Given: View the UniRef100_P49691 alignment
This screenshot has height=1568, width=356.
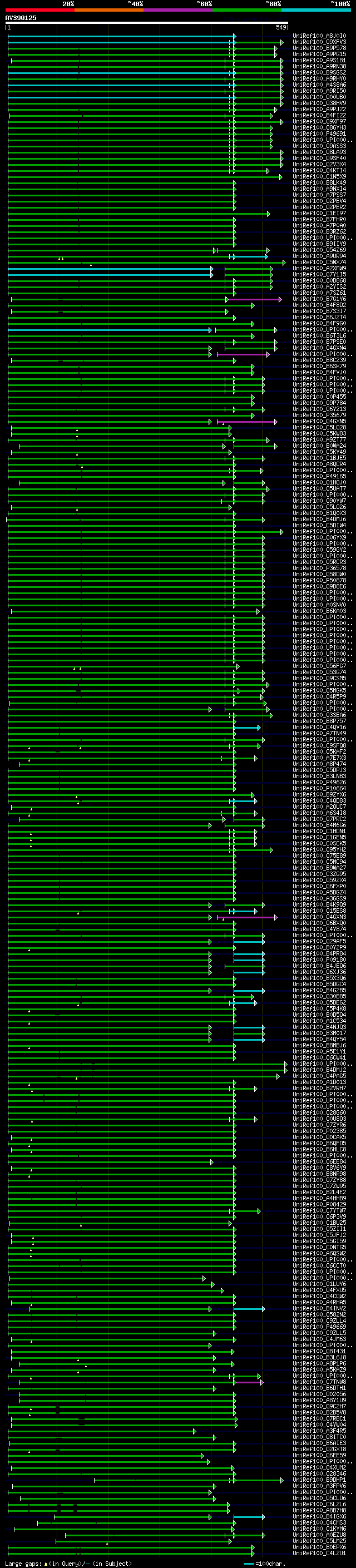Looking at the screenshot, I should [x=319, y=134].
